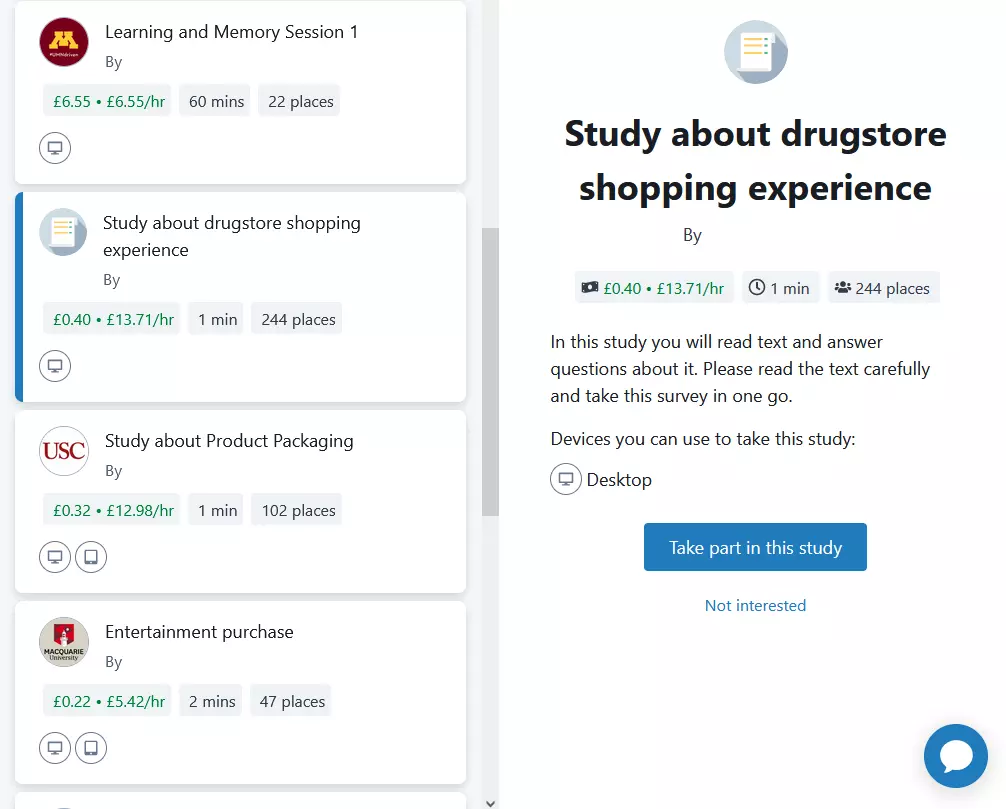Click the money icon beside £0.40 in detail panel

click(590, 287)
